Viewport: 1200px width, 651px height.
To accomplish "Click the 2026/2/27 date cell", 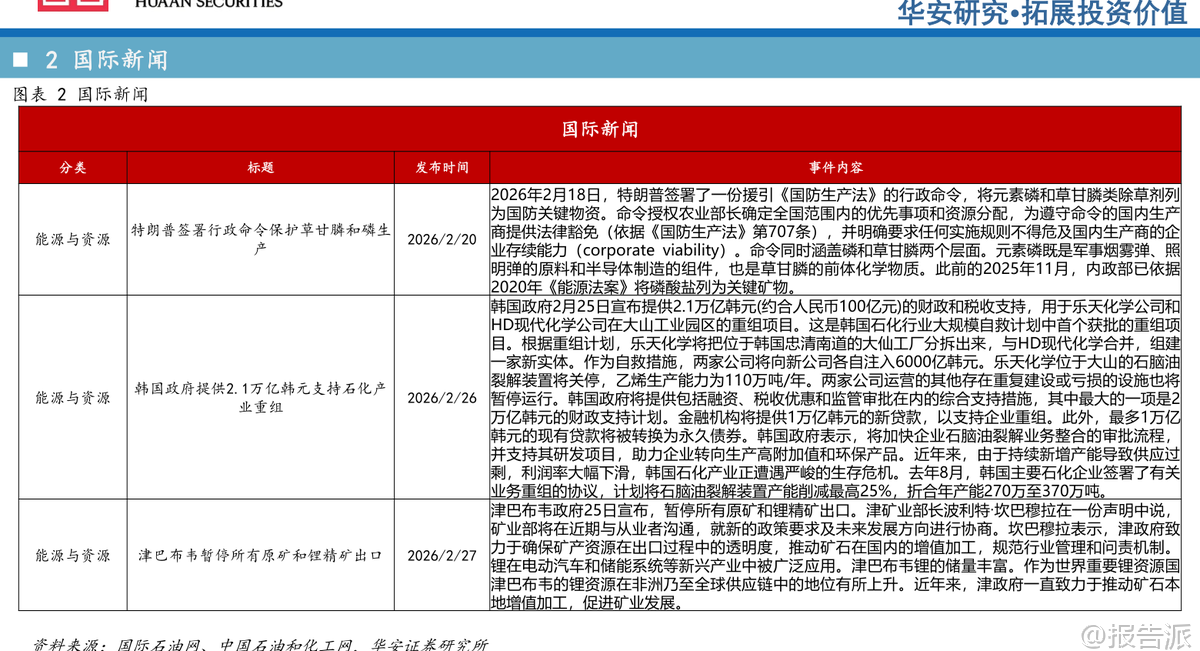I will (x=442, y=555).
